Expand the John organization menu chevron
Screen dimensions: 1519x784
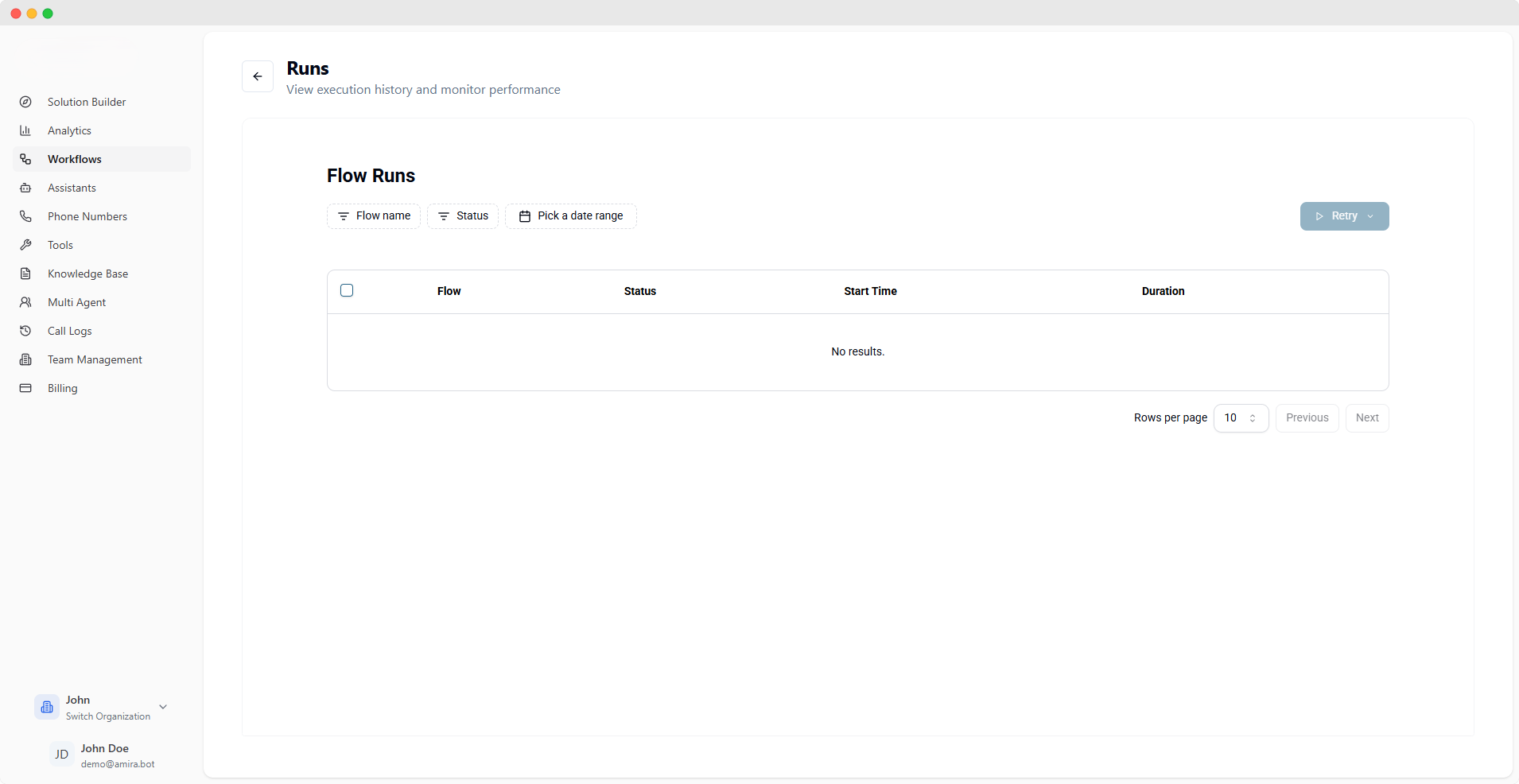point(163,706)
